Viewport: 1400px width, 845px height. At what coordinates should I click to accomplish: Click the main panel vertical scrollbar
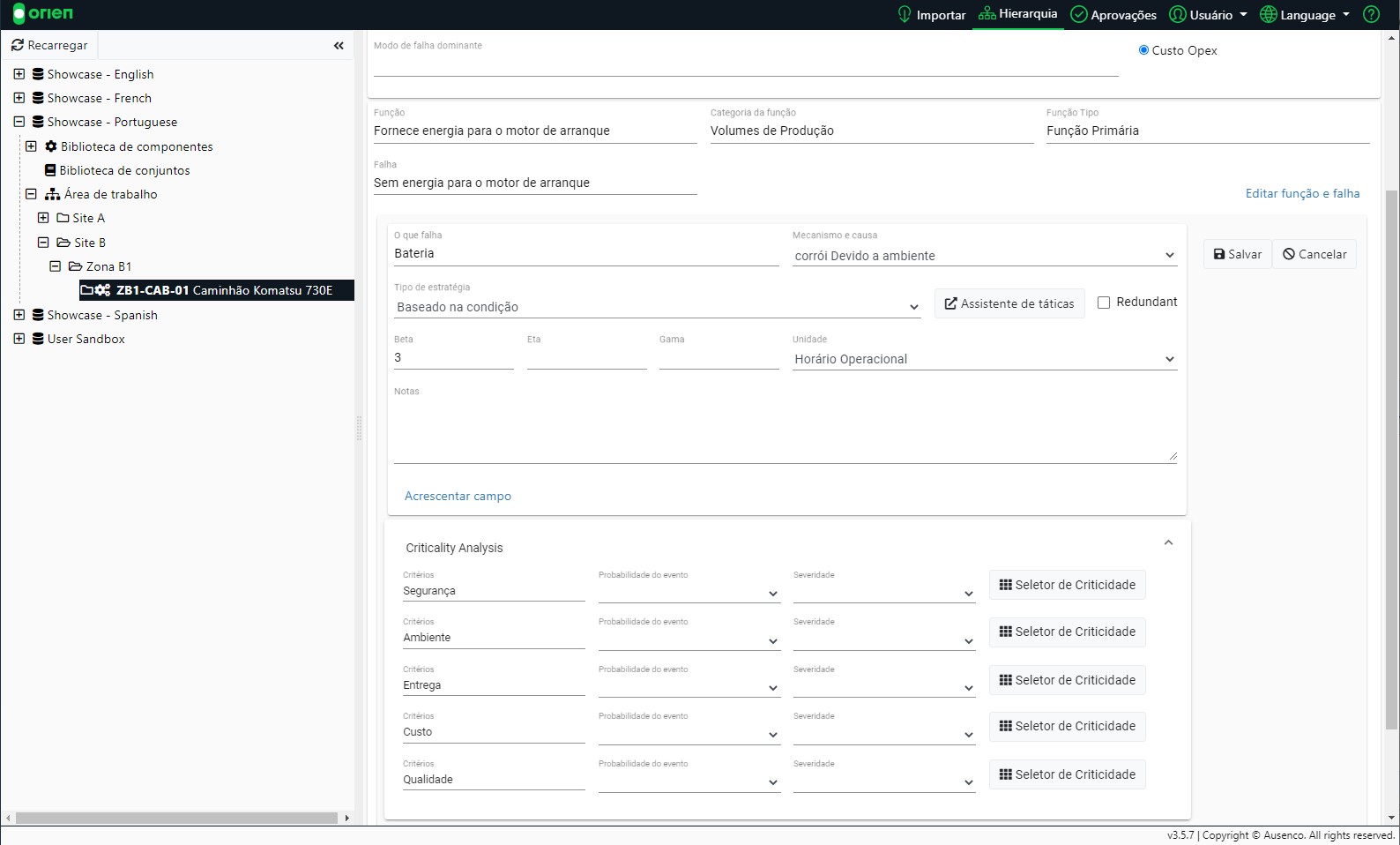click(1392, 459)
